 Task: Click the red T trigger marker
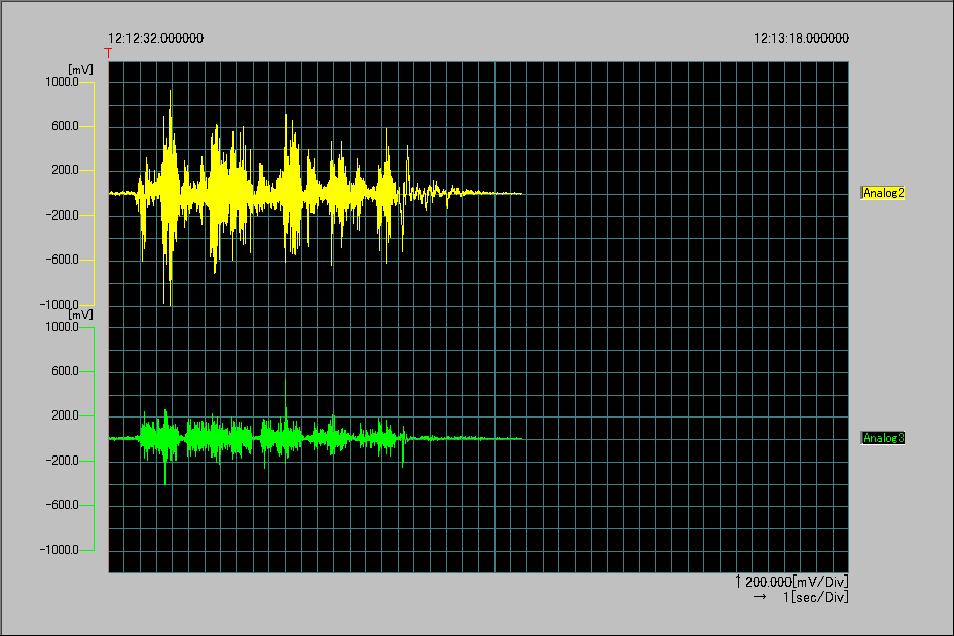tap(108, 54)
